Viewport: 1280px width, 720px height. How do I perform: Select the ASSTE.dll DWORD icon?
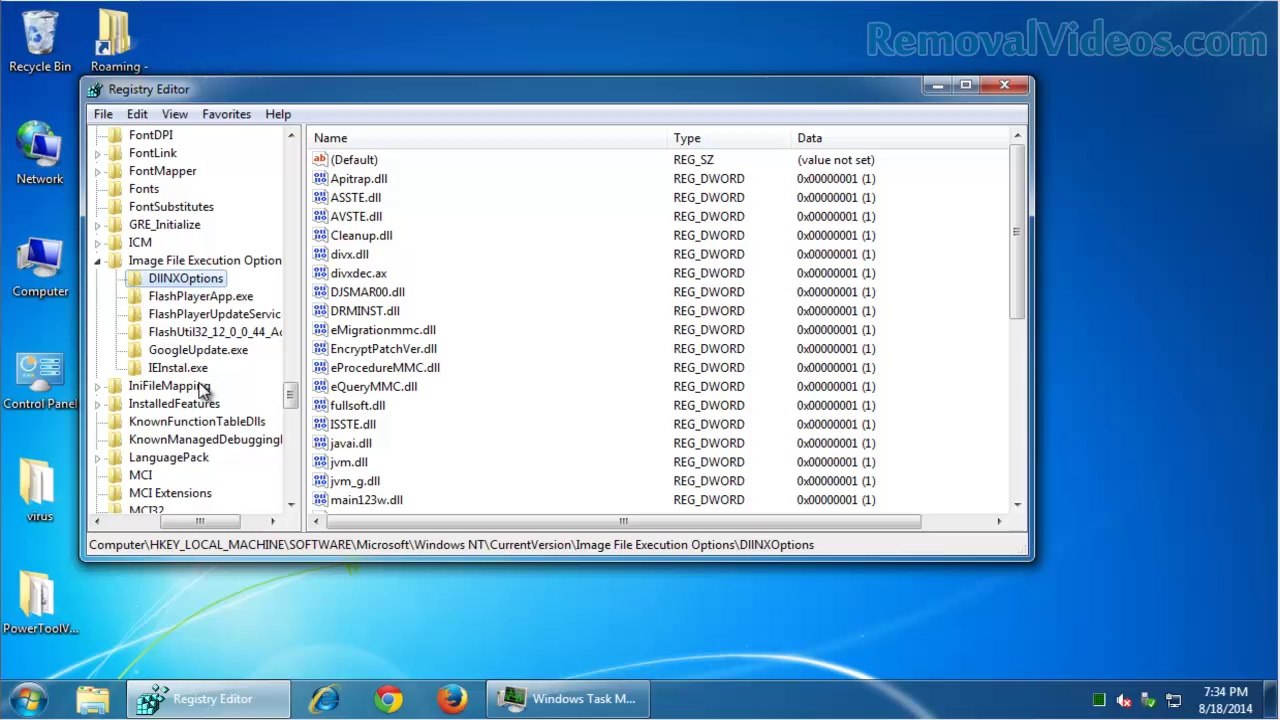[x=320, y=198]
